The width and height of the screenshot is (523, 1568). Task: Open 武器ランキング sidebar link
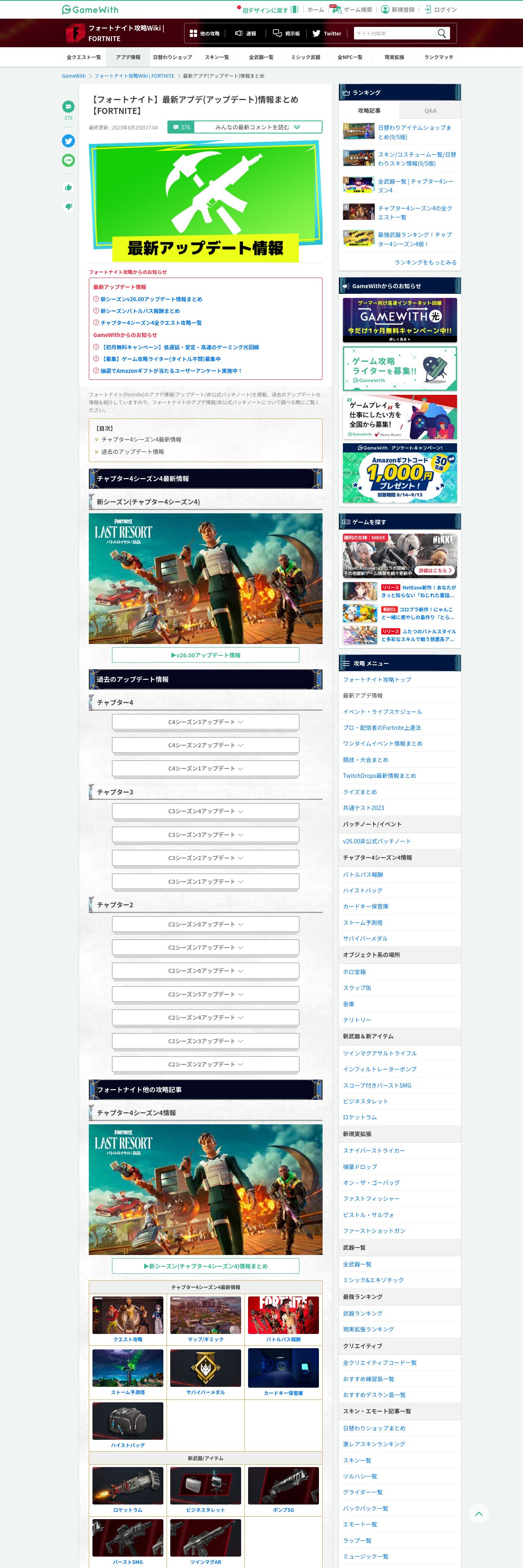363,1314
